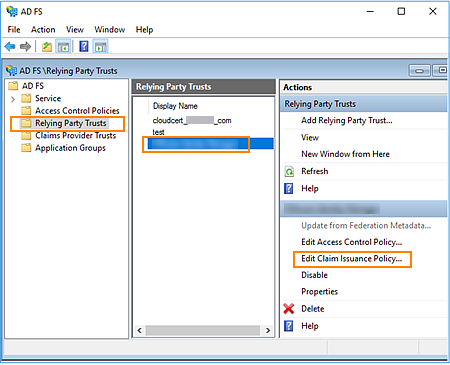Screen dimensions: 450x365
Task: Click the Access Control Policies folder icon
Action: pos(26,111)
